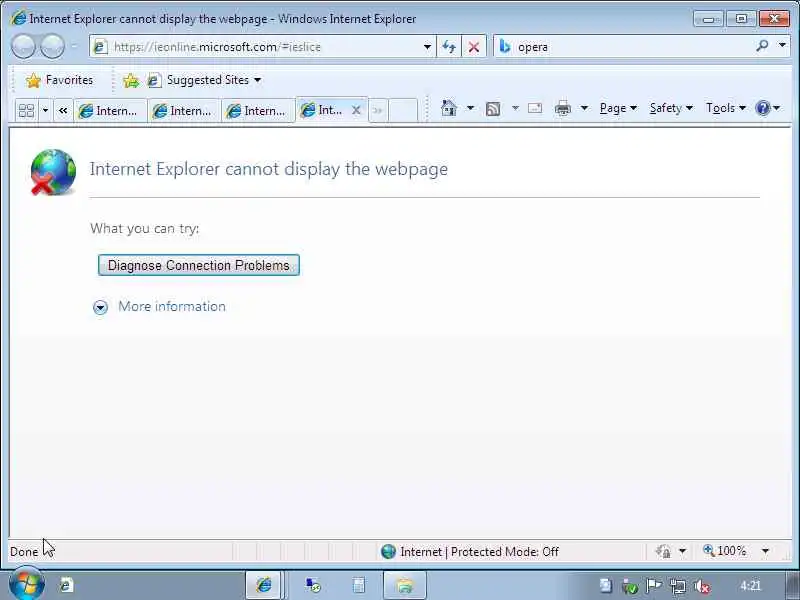Image resolution: width=800 pixels, height=600 pixels.
Task: Go to the Home page icon
Action: coord(448,108)
